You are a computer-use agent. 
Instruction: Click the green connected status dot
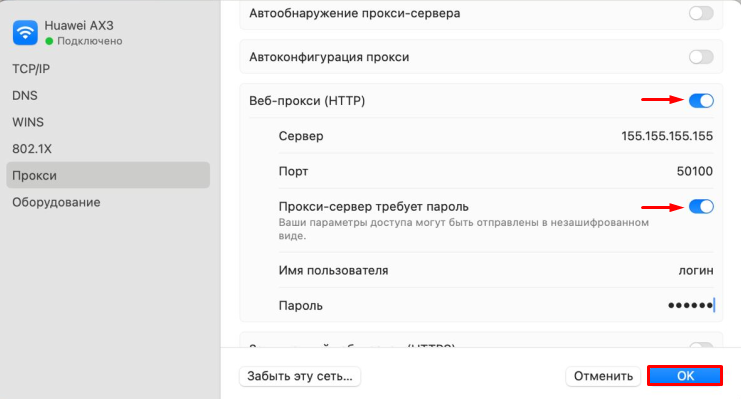pyautogui.click(x=49, y=42)
